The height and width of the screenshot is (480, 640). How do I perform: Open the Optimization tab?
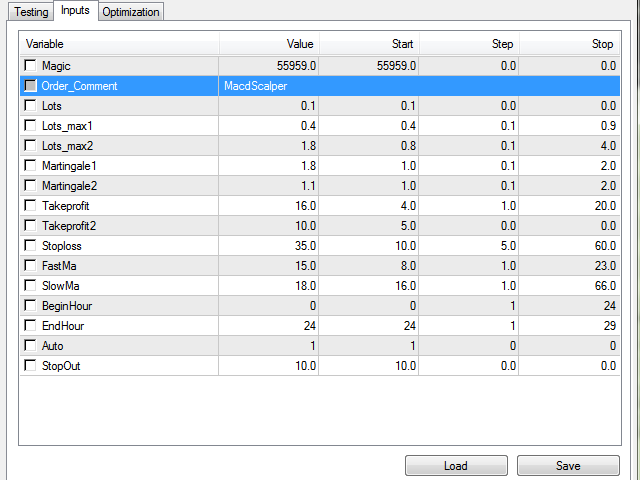click(x=130, y=12)
